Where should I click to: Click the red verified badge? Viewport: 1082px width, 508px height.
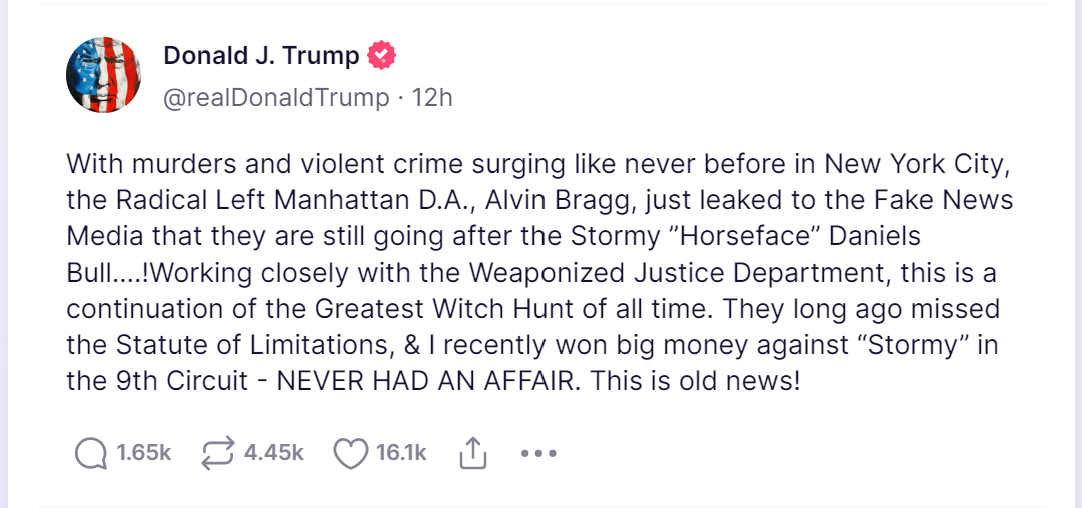381,56
